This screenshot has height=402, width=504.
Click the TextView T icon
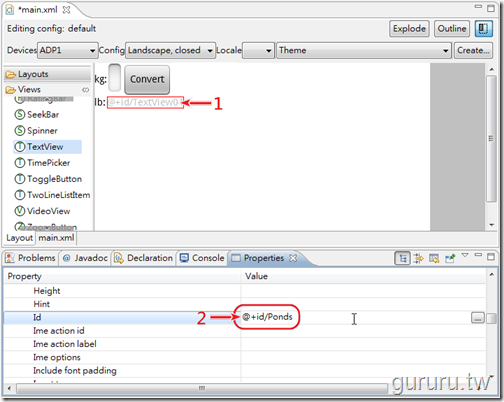point(20,147)
